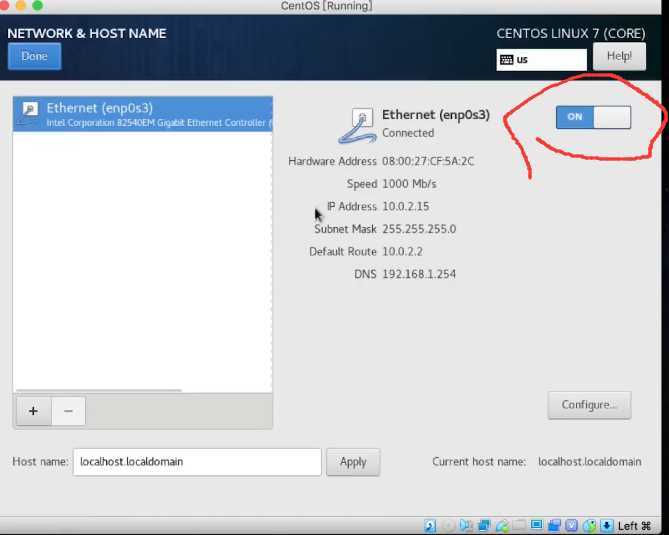669x535 pixels.
Task: Click the yellow minimize window button
Action: point(20,5)
